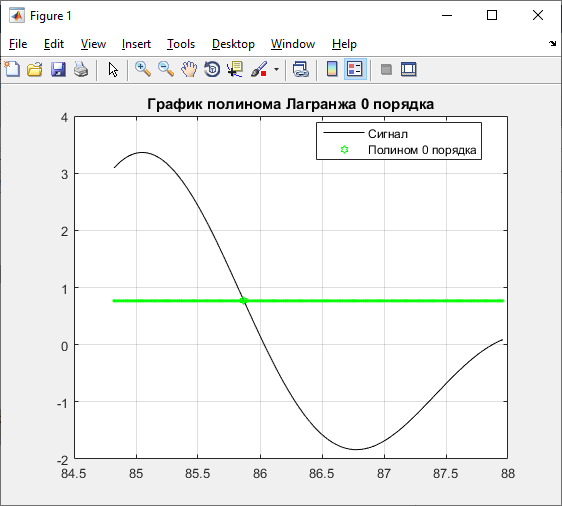This screenshot has height=506, width=562.
Task: Click the New Figure toolbar icon
Action: [x=12, y=69]
